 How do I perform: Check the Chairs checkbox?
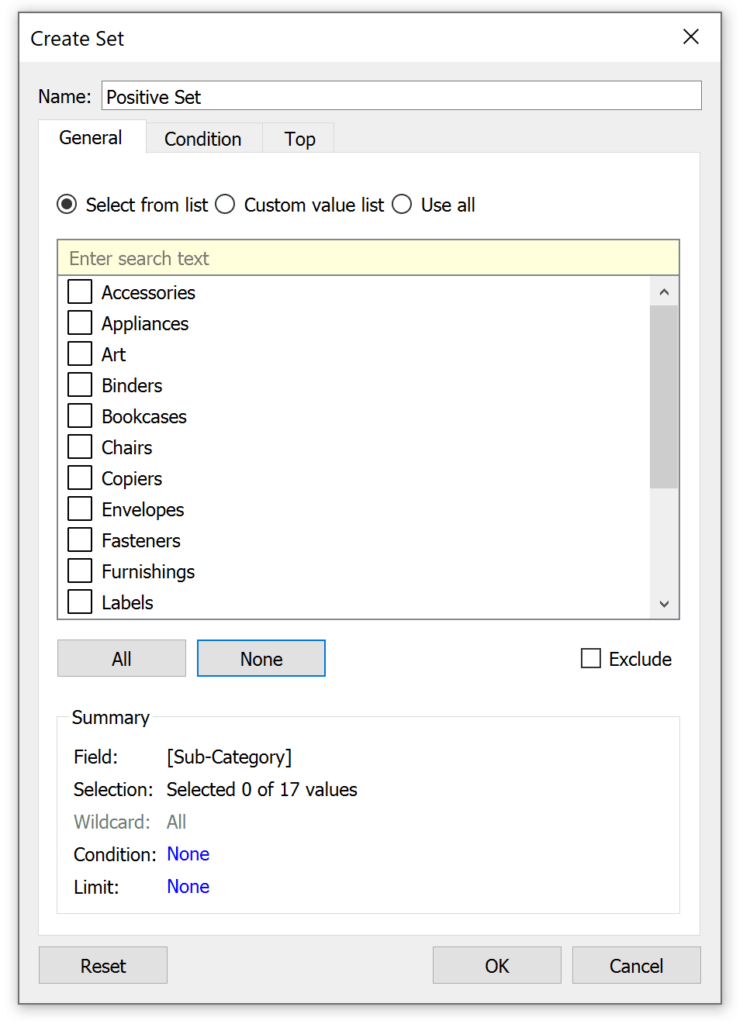tap(79, 447)
